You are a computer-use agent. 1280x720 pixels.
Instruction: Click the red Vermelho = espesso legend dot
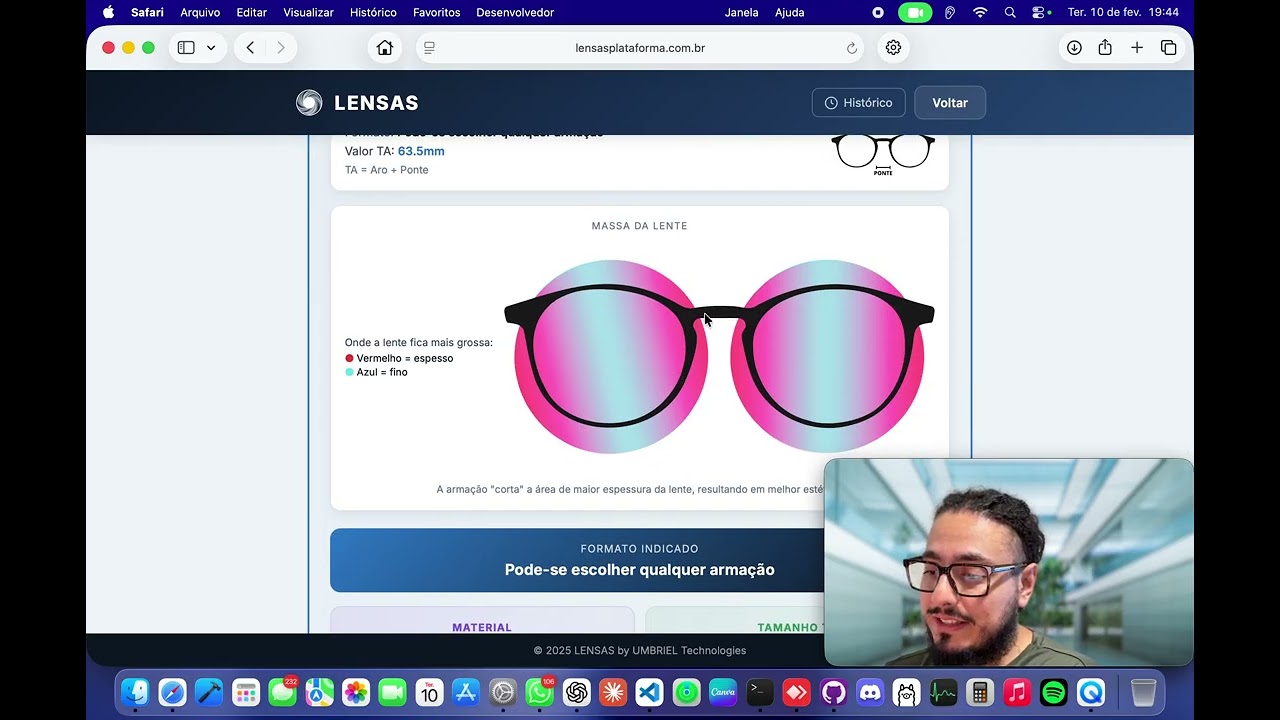[x=349, y=358]
